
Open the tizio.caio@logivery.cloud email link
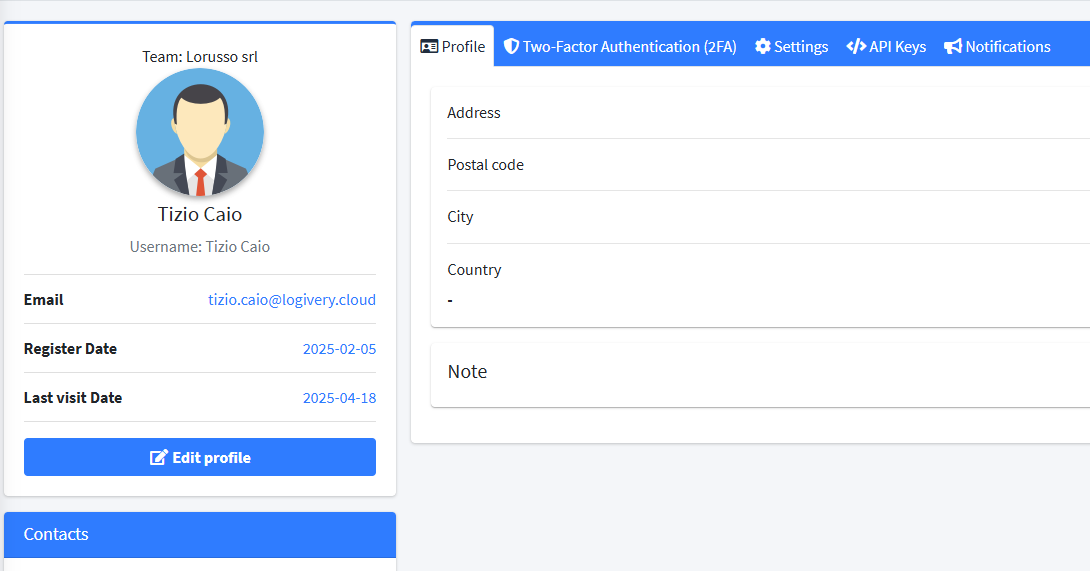pos(292,300)
